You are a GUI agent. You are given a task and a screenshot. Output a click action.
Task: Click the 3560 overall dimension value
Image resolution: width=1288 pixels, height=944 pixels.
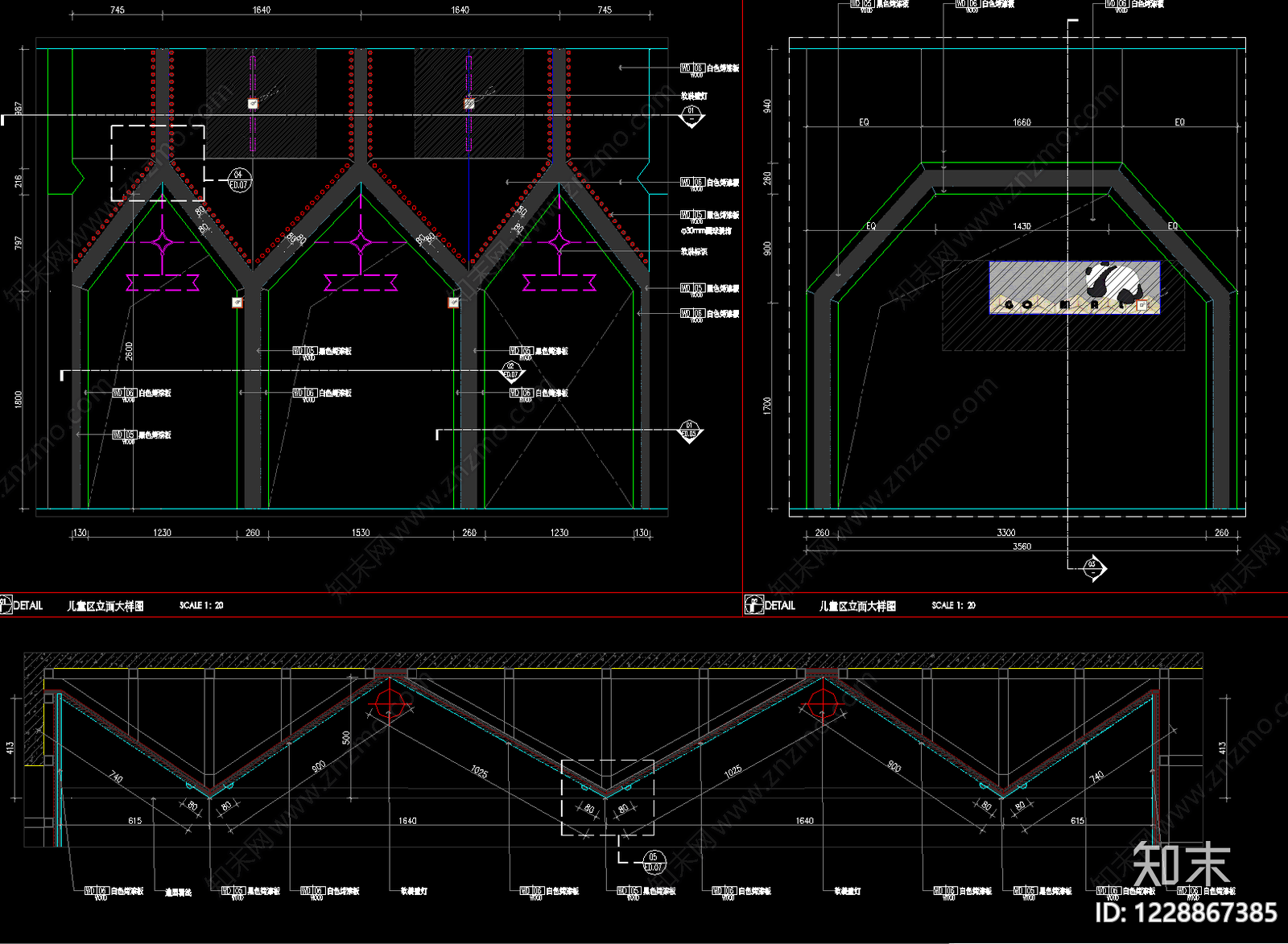1022,546
